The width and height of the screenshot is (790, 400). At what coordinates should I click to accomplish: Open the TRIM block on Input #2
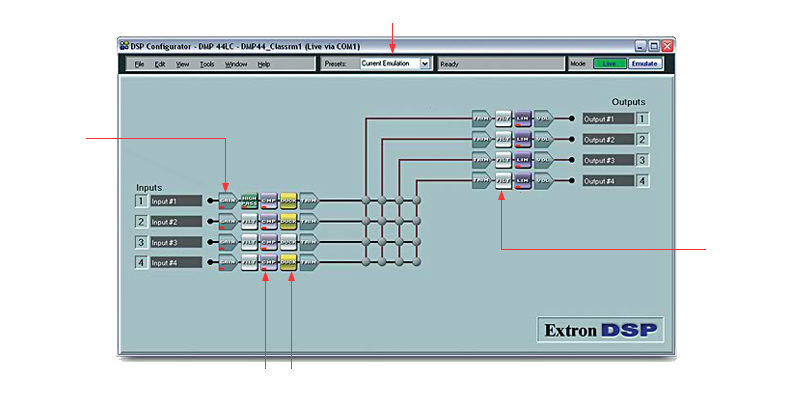click(x=308, y=221)
